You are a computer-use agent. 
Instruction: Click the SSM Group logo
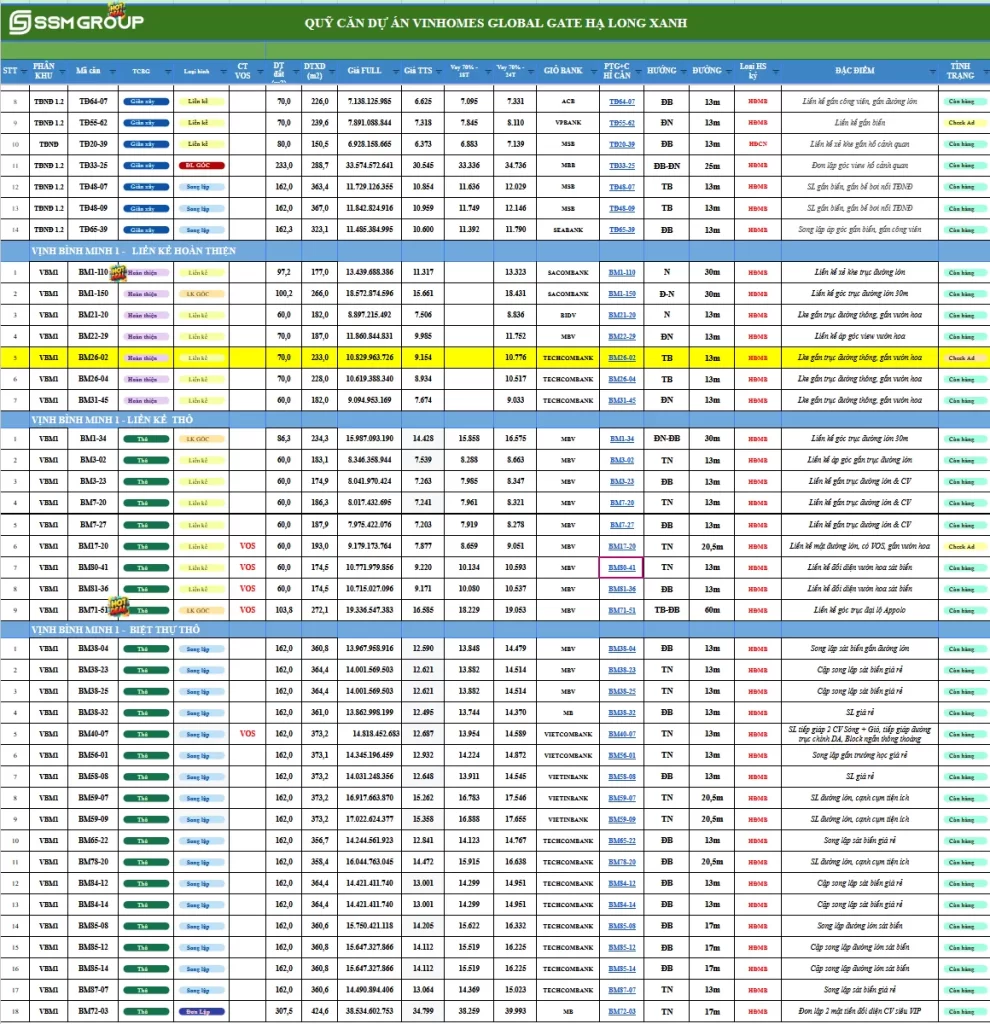(76, 22)
